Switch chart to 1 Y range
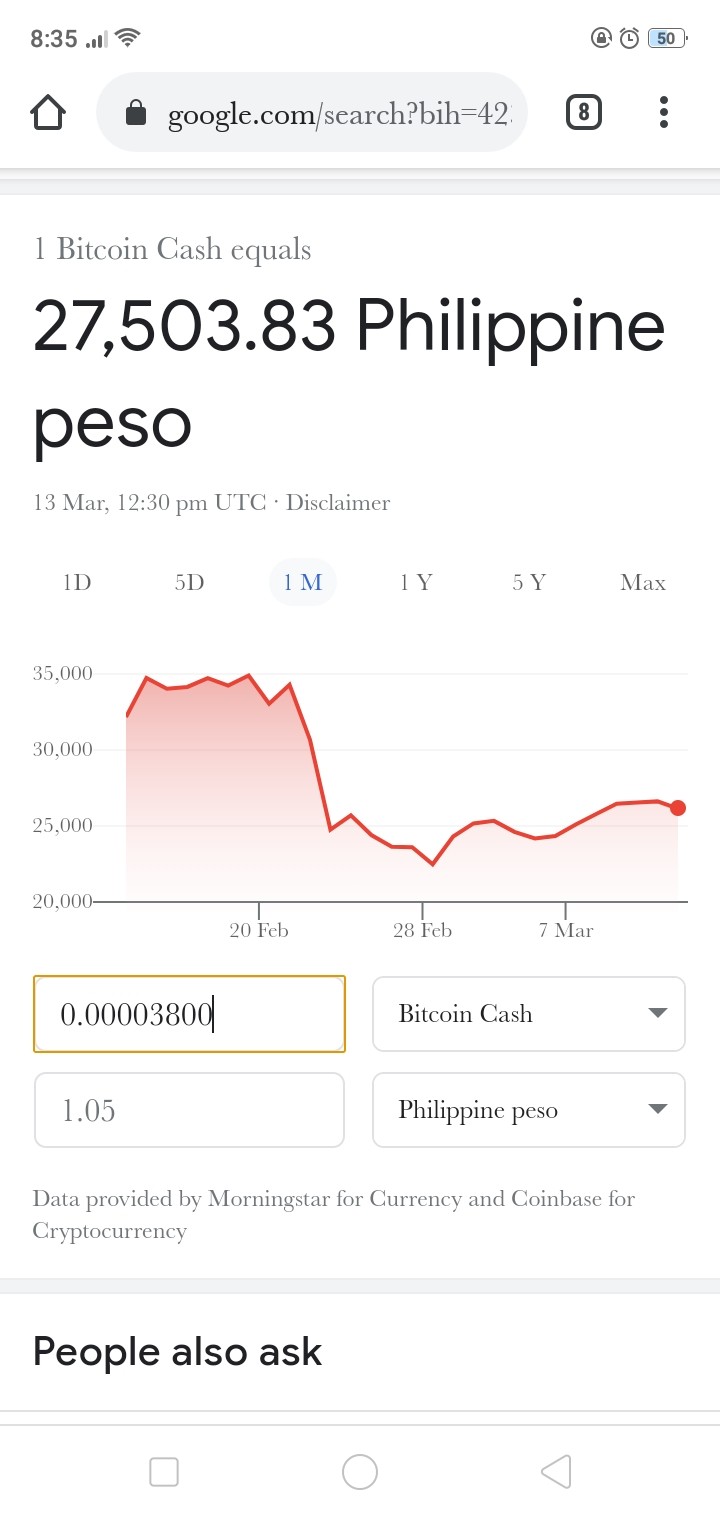 click(x=416, y=583)
